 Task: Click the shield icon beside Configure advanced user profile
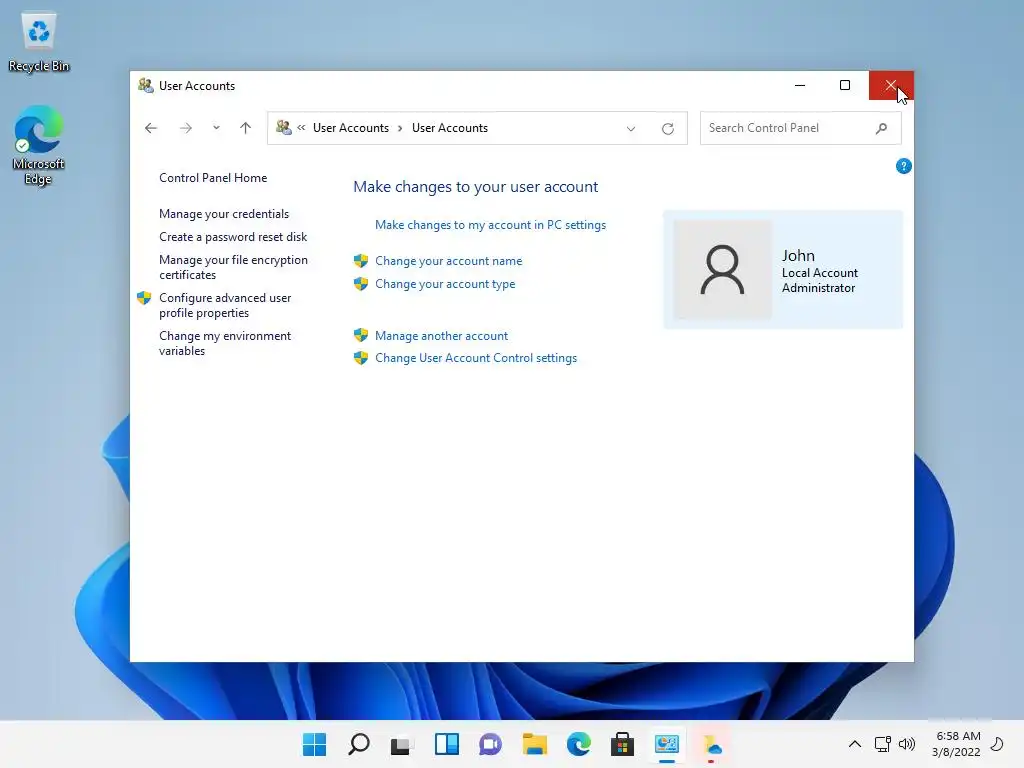point(144,298)
